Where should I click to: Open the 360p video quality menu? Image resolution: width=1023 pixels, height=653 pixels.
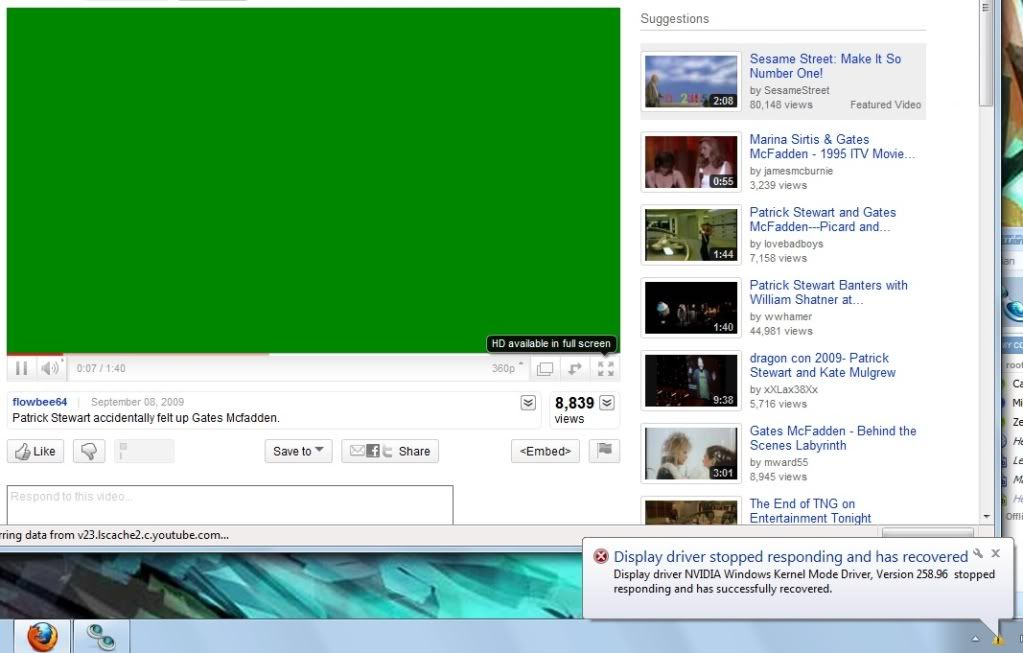point(507,368)
